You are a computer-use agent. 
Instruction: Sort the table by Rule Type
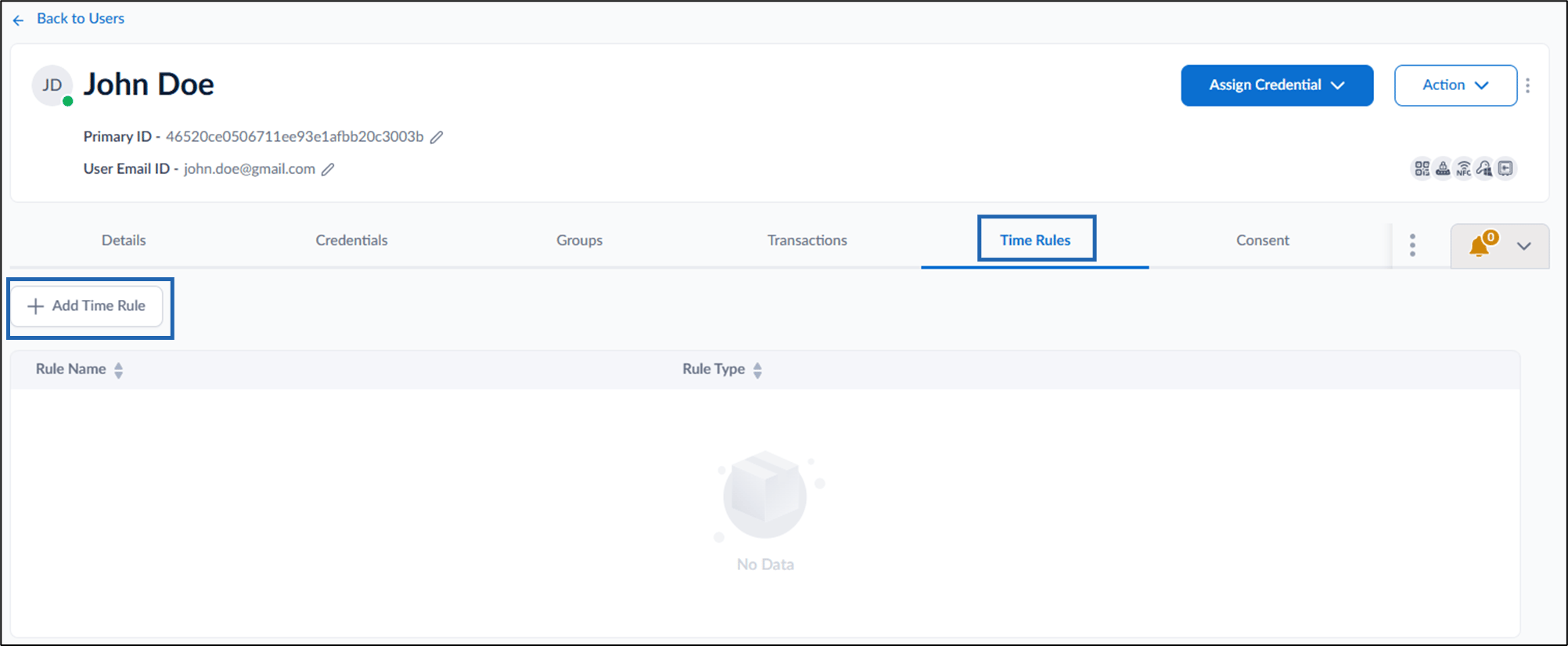tap(757, 370)
